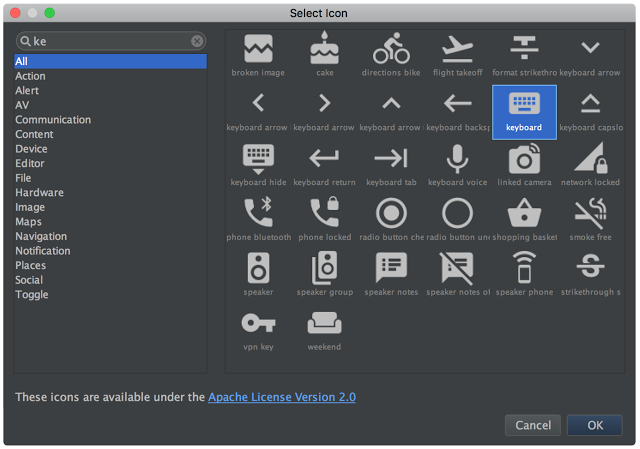Screen dimensions: 640x449
Task: Select the phone bluetooth icon
Action: coord(258,212)
